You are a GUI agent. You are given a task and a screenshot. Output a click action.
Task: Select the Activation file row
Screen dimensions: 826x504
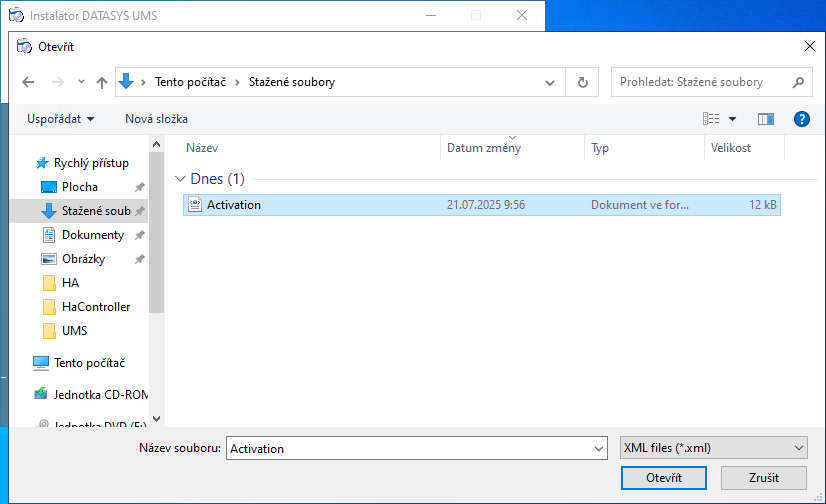pos(481,205)
